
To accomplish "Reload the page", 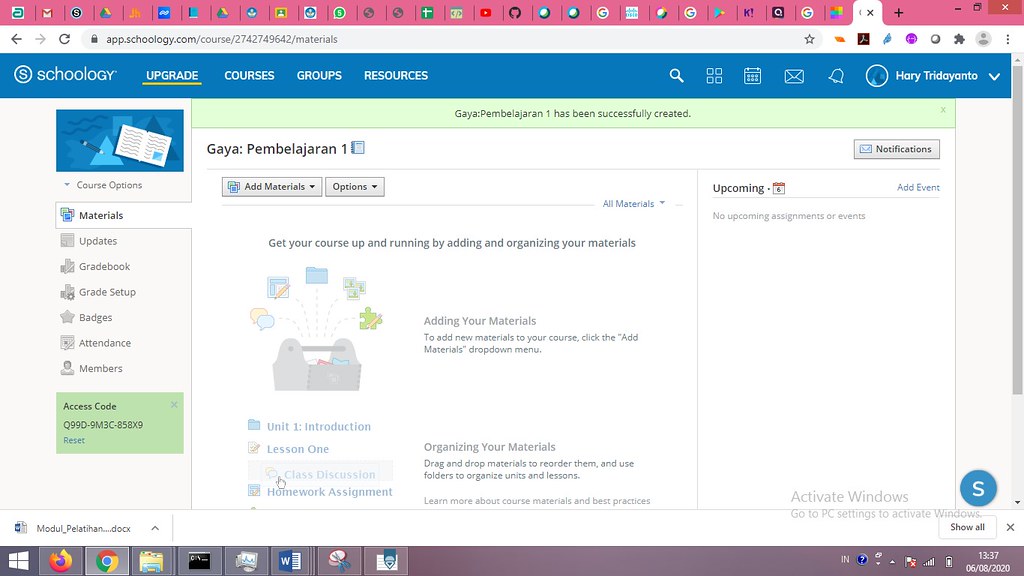I will tap(65, 39).
